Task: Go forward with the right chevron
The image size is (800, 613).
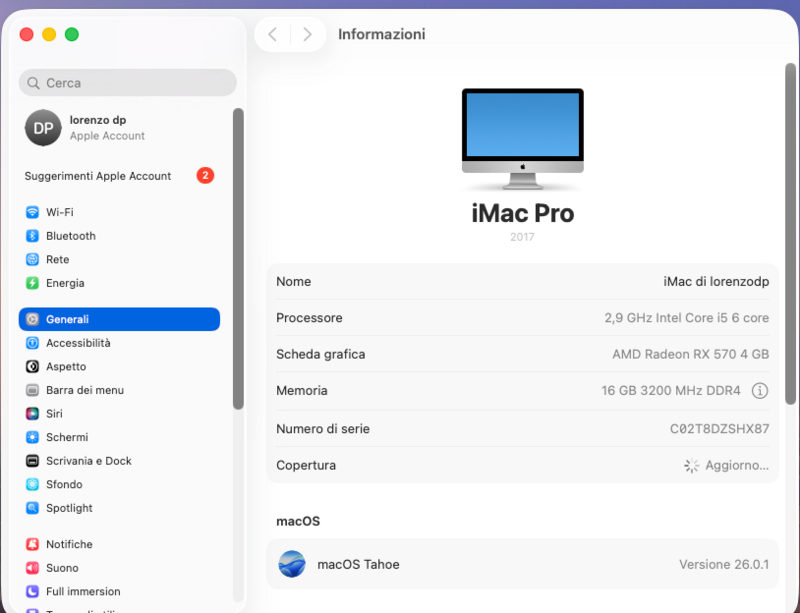Action: tap(307, 34)
